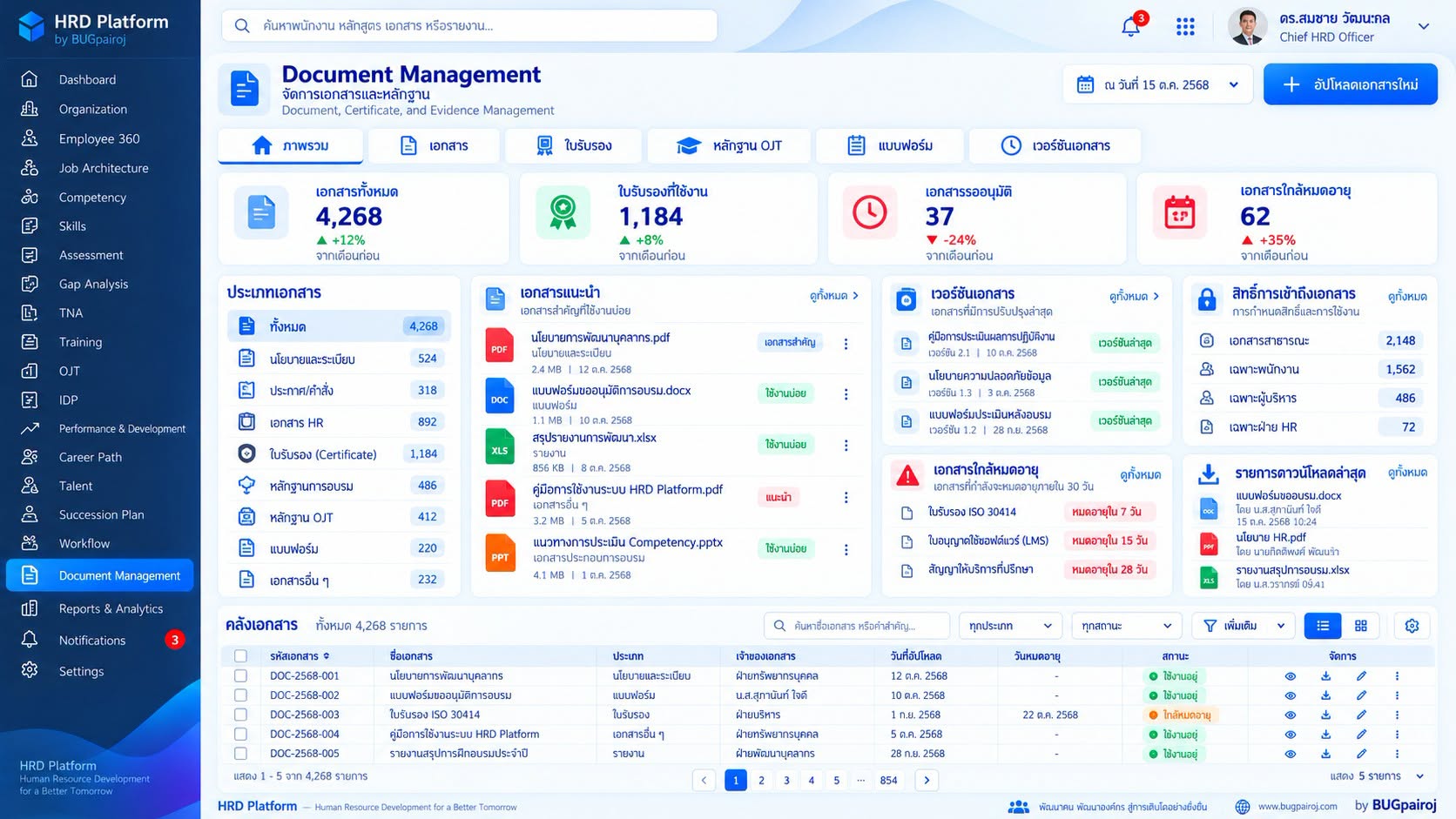Click the Competency sidebar icon
The image size is (1456, 819).
30,197
